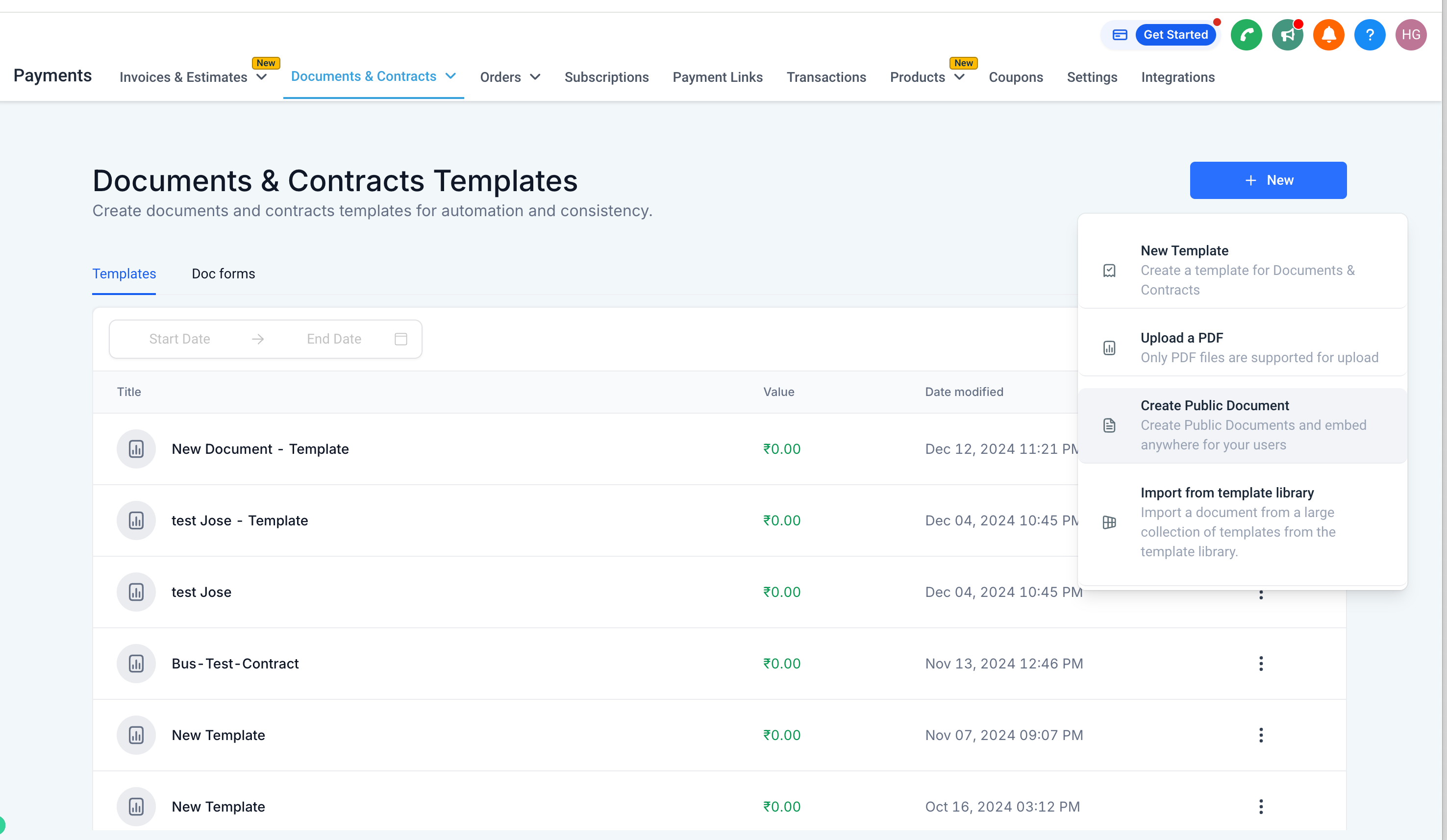
Task: Expand the Products dropdown menu
Action: point(959,77)
